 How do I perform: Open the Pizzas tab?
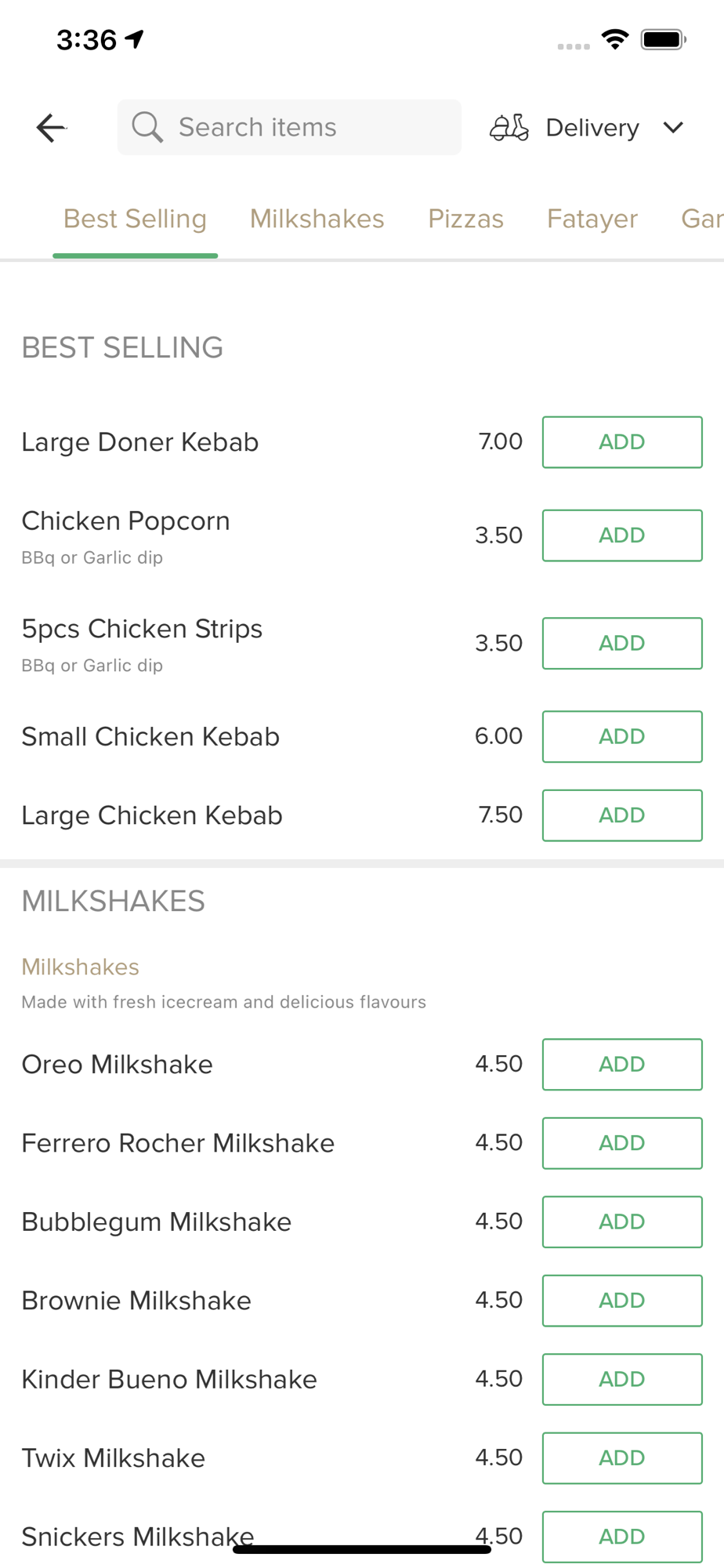click(465, 219)
